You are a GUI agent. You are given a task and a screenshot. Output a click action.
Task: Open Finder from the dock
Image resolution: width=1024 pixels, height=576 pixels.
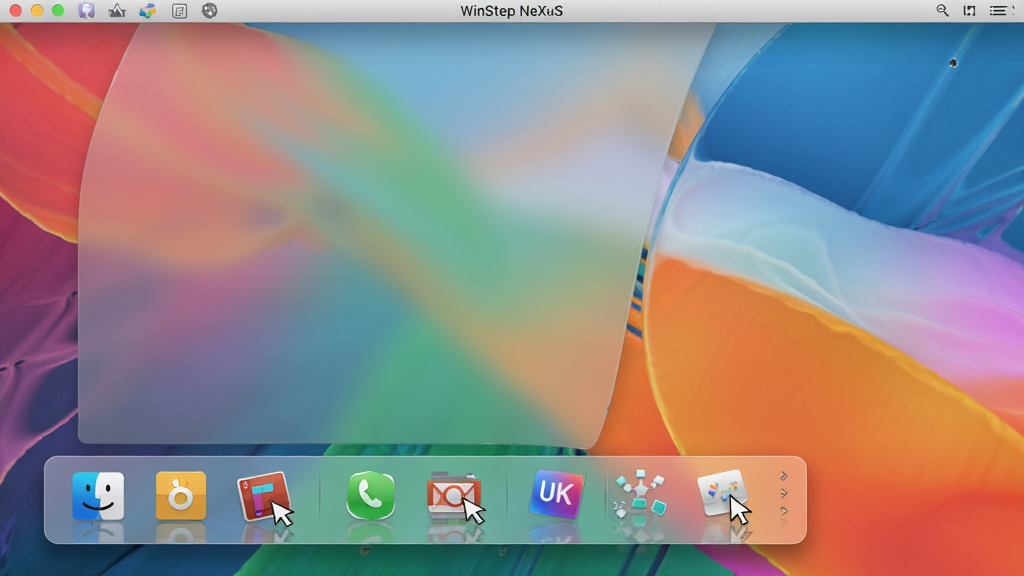98,496
